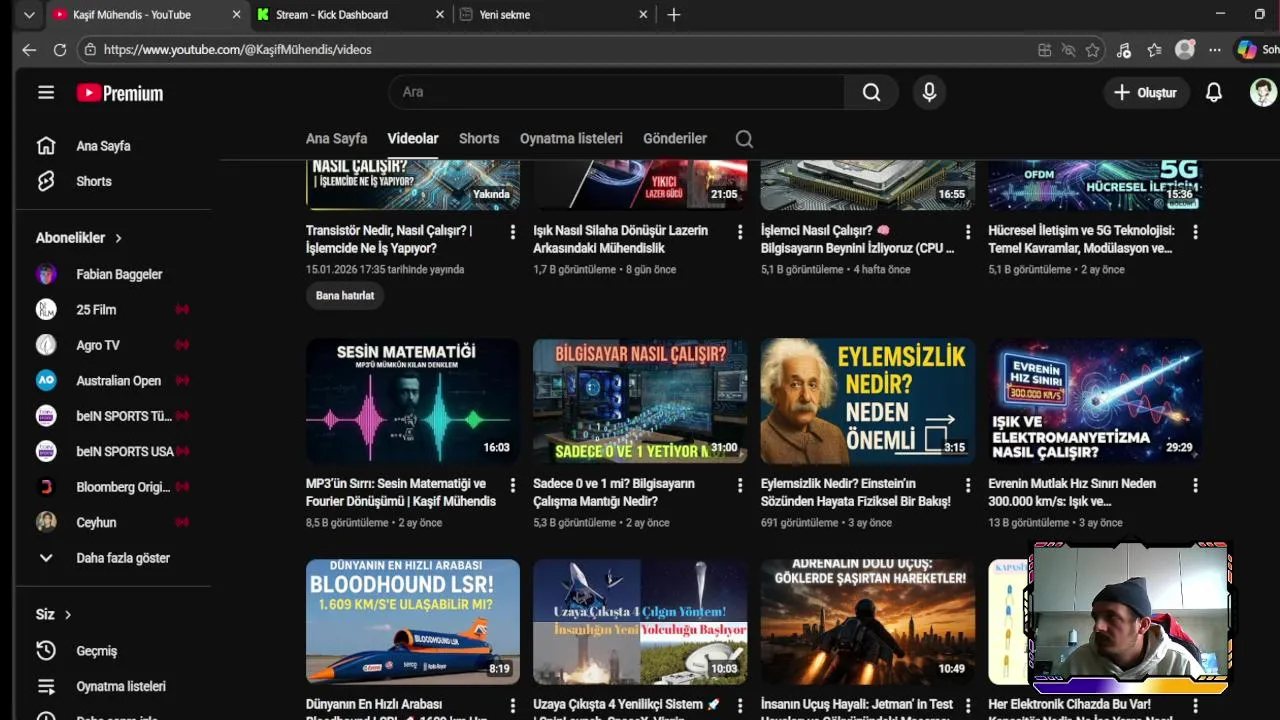Open options for Transistör Nedir video
This screenshot has width=1280, height=720.
513,232
